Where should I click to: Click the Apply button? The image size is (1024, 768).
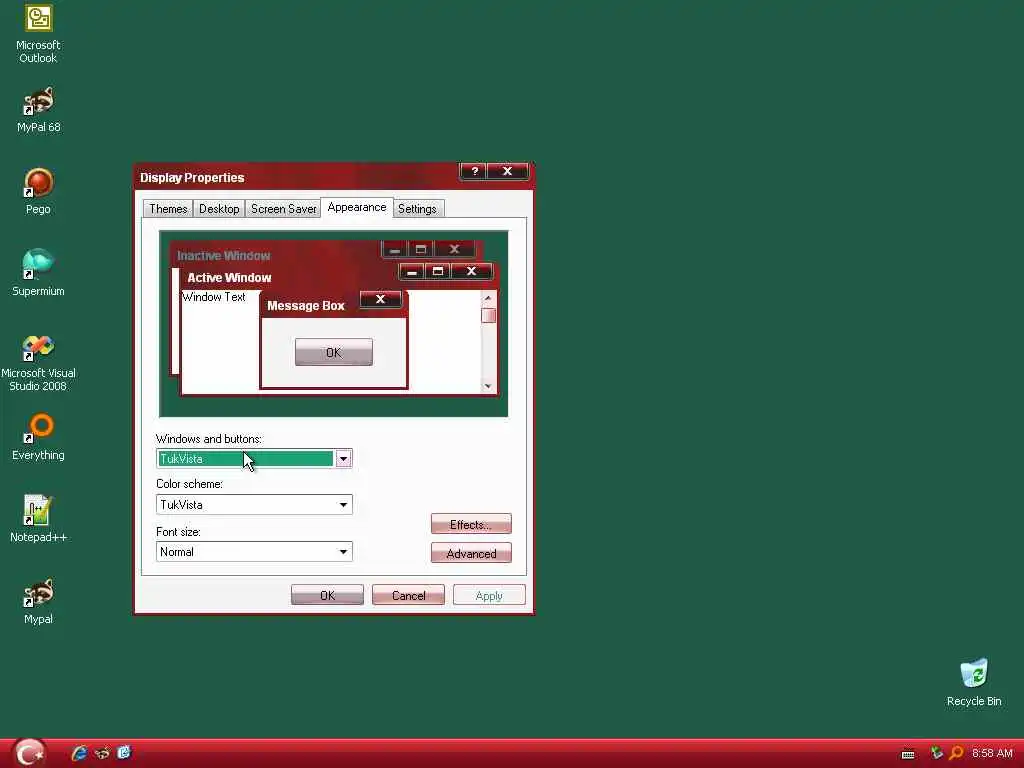pos(489,596)
